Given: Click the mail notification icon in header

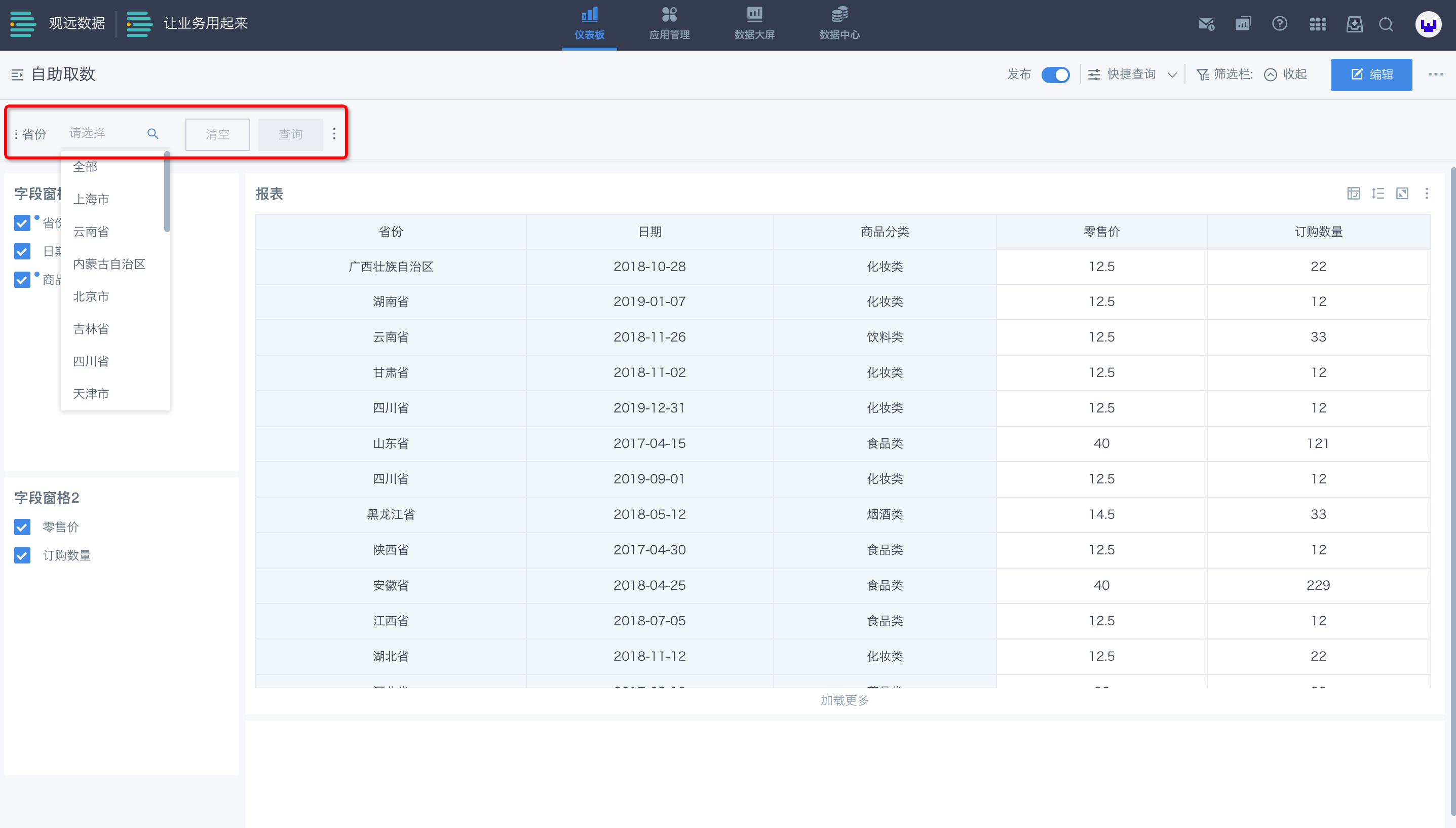Looking at the screenshot, I should 1206,24.
